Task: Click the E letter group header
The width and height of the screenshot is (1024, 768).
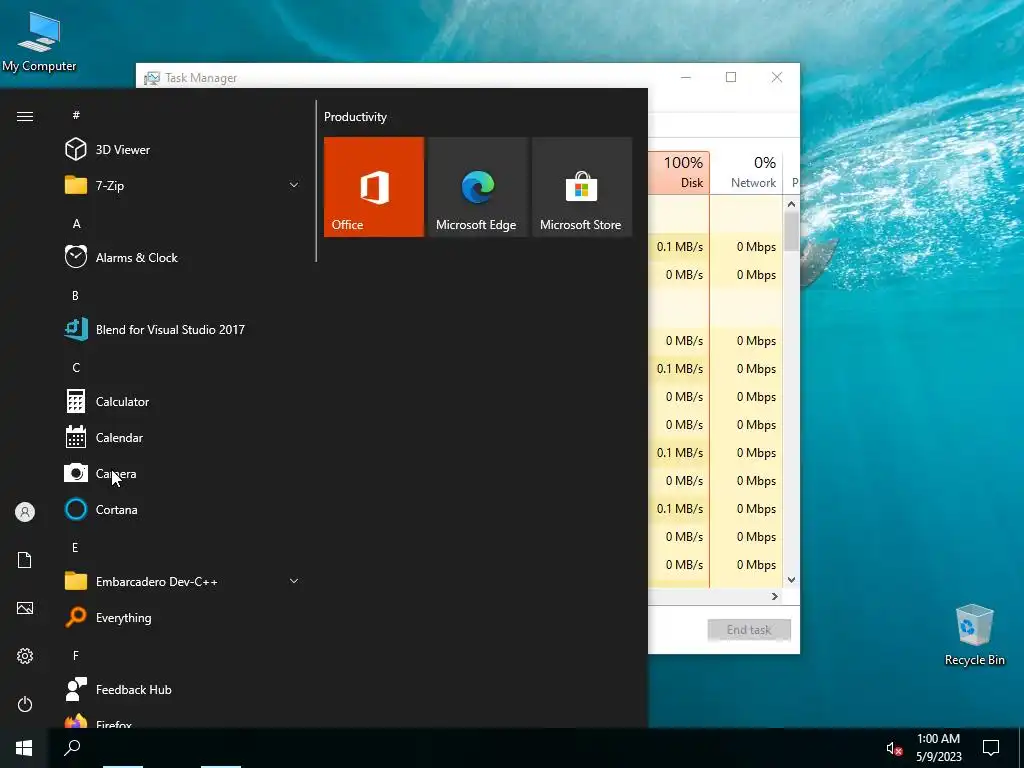Action: [x=76, y=547]
